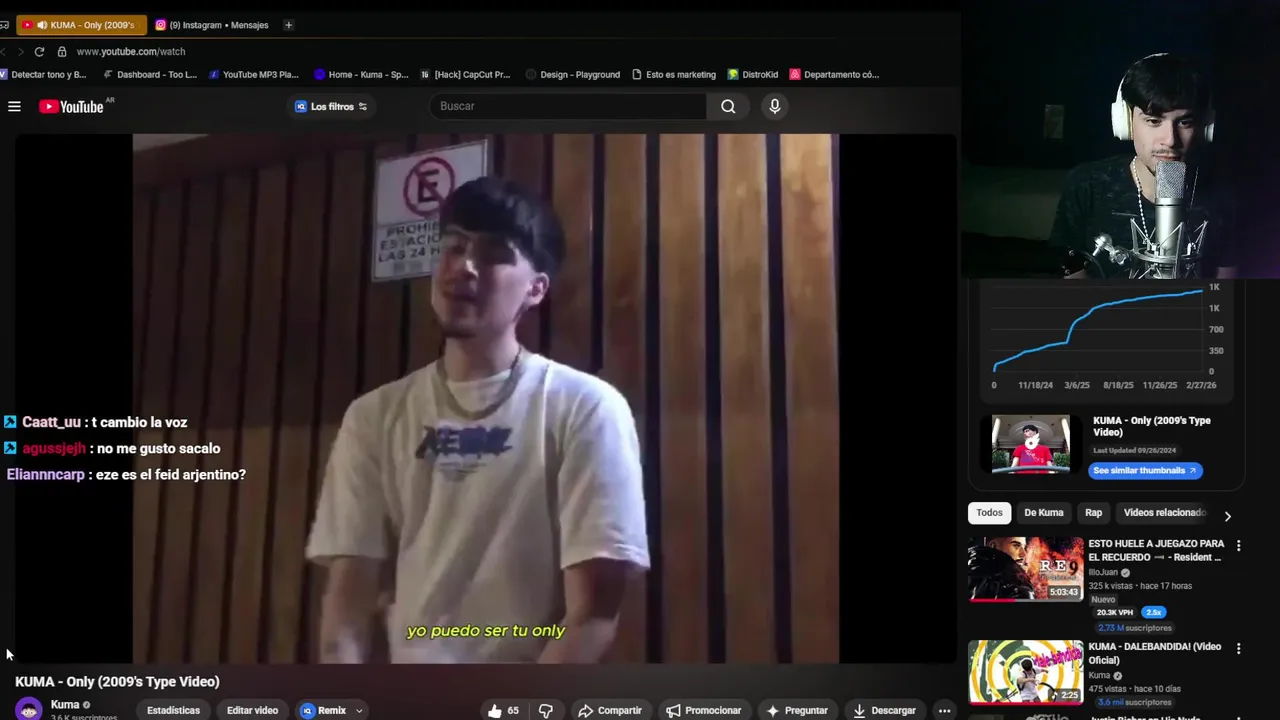Click the YouTube search input field
The image size is (1280, 720).
(568, 106)
